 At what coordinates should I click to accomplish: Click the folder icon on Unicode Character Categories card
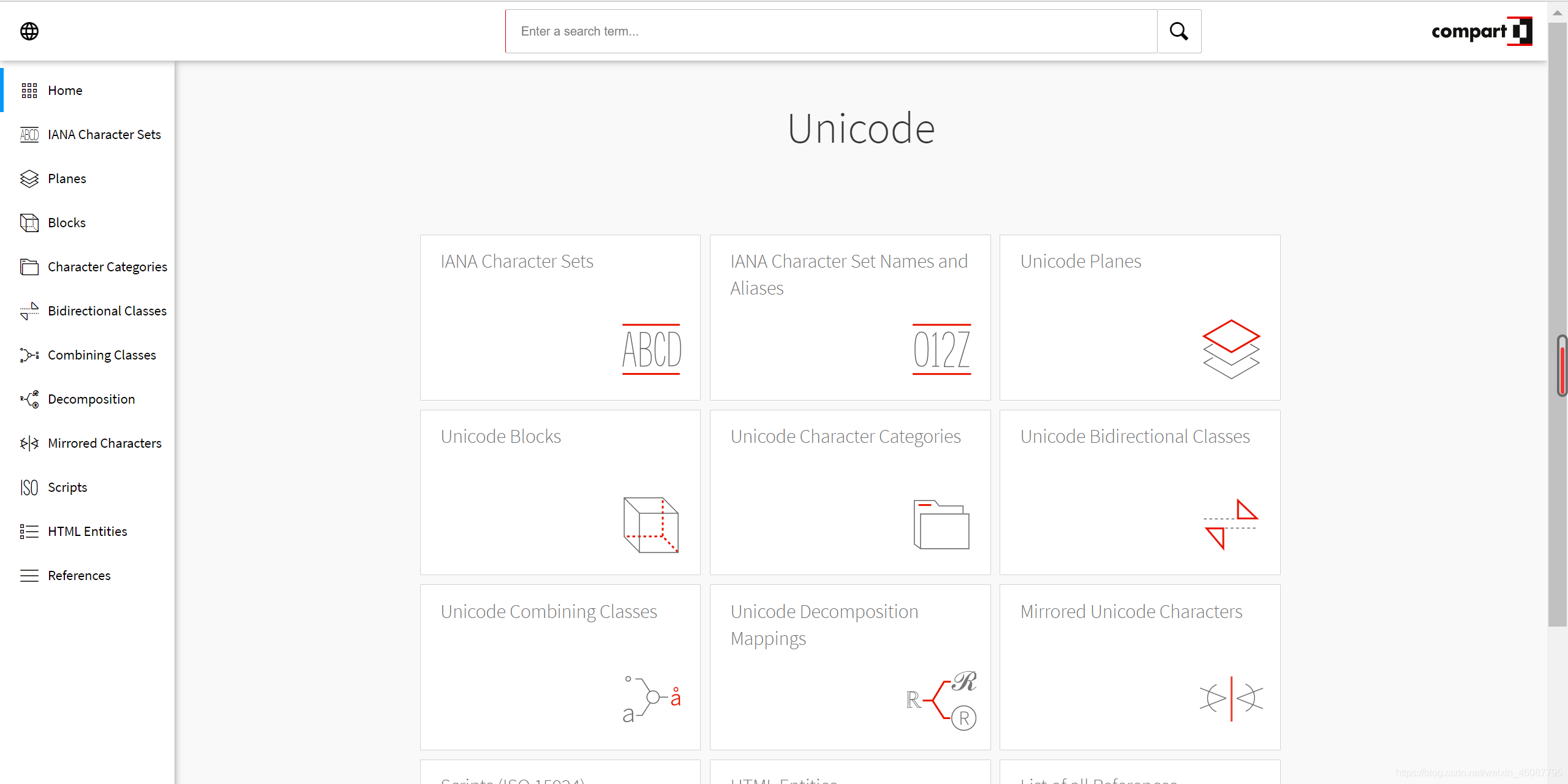coord(941,525)
